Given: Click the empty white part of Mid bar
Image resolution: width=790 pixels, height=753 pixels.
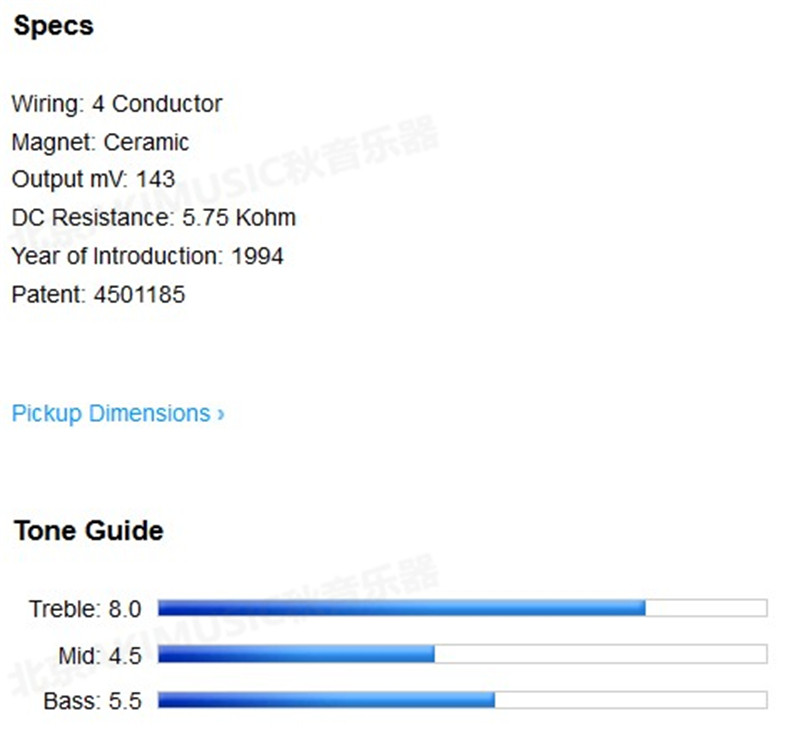Looking at the screenshot, I should tap(600, 654).
